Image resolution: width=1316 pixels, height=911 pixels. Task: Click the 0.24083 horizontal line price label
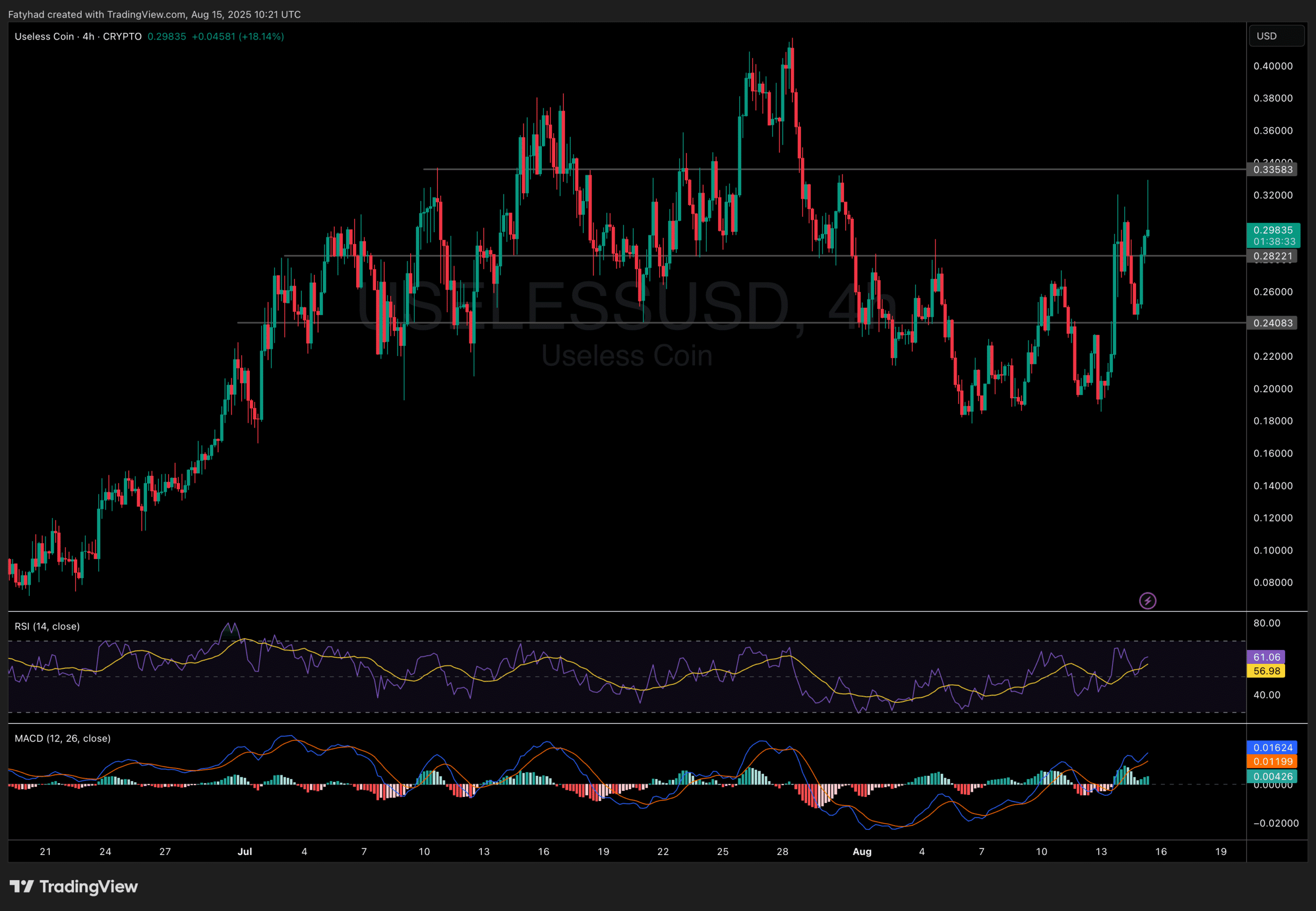coord(1273,323)
